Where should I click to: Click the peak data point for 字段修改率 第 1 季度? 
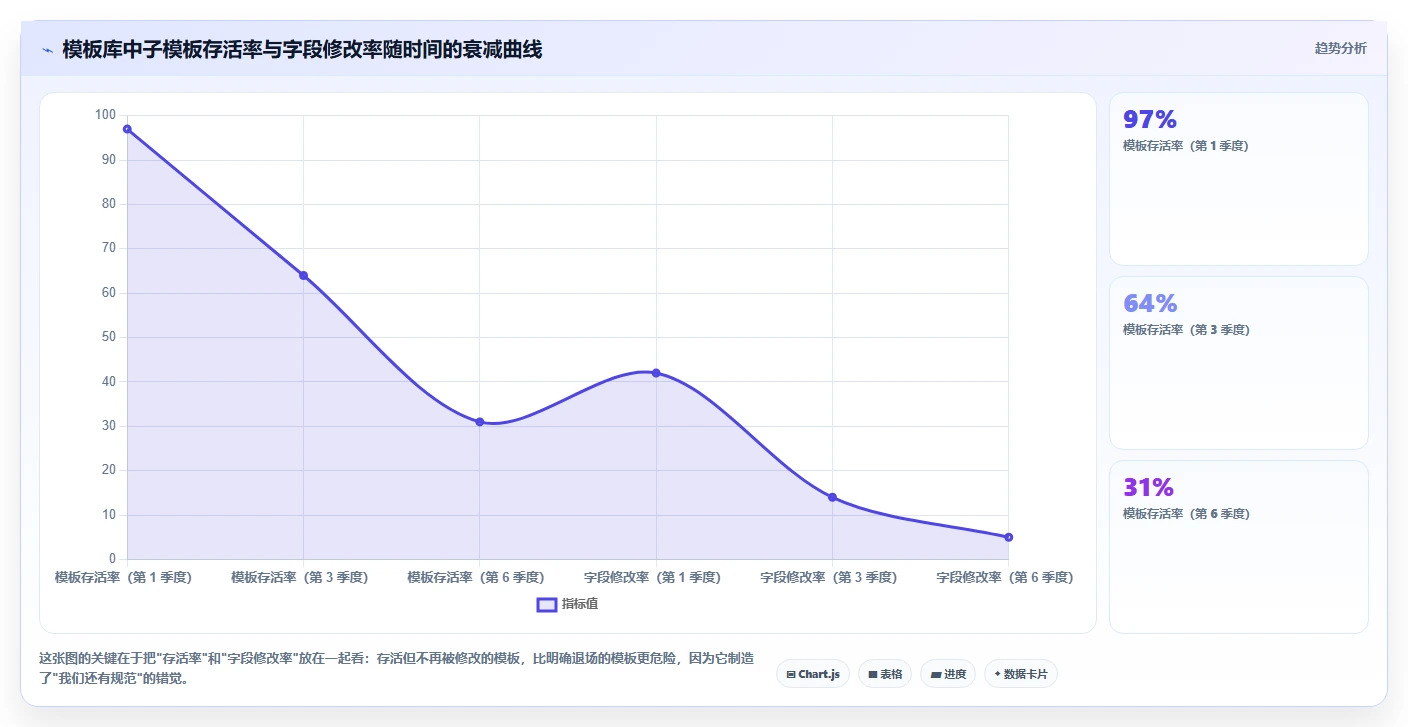coord(656,373)
